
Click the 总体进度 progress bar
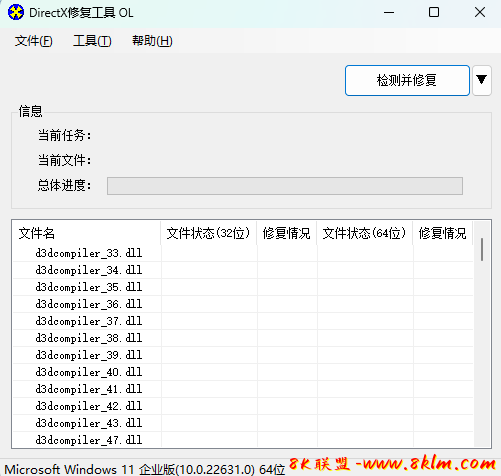(x=285, y=186)
